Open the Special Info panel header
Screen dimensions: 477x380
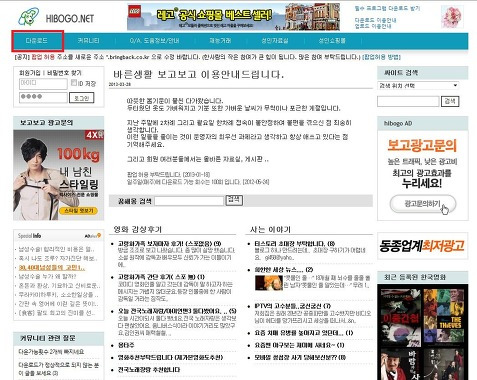pos(59,236)
